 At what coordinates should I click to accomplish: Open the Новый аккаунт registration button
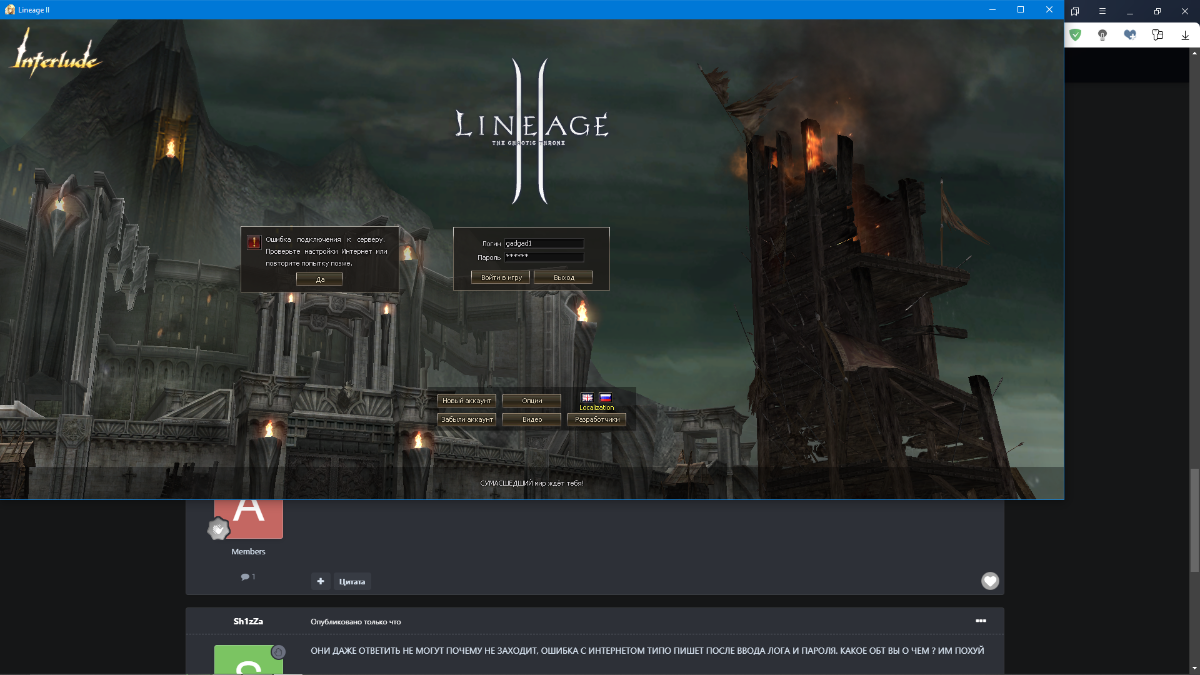[466, 400]
